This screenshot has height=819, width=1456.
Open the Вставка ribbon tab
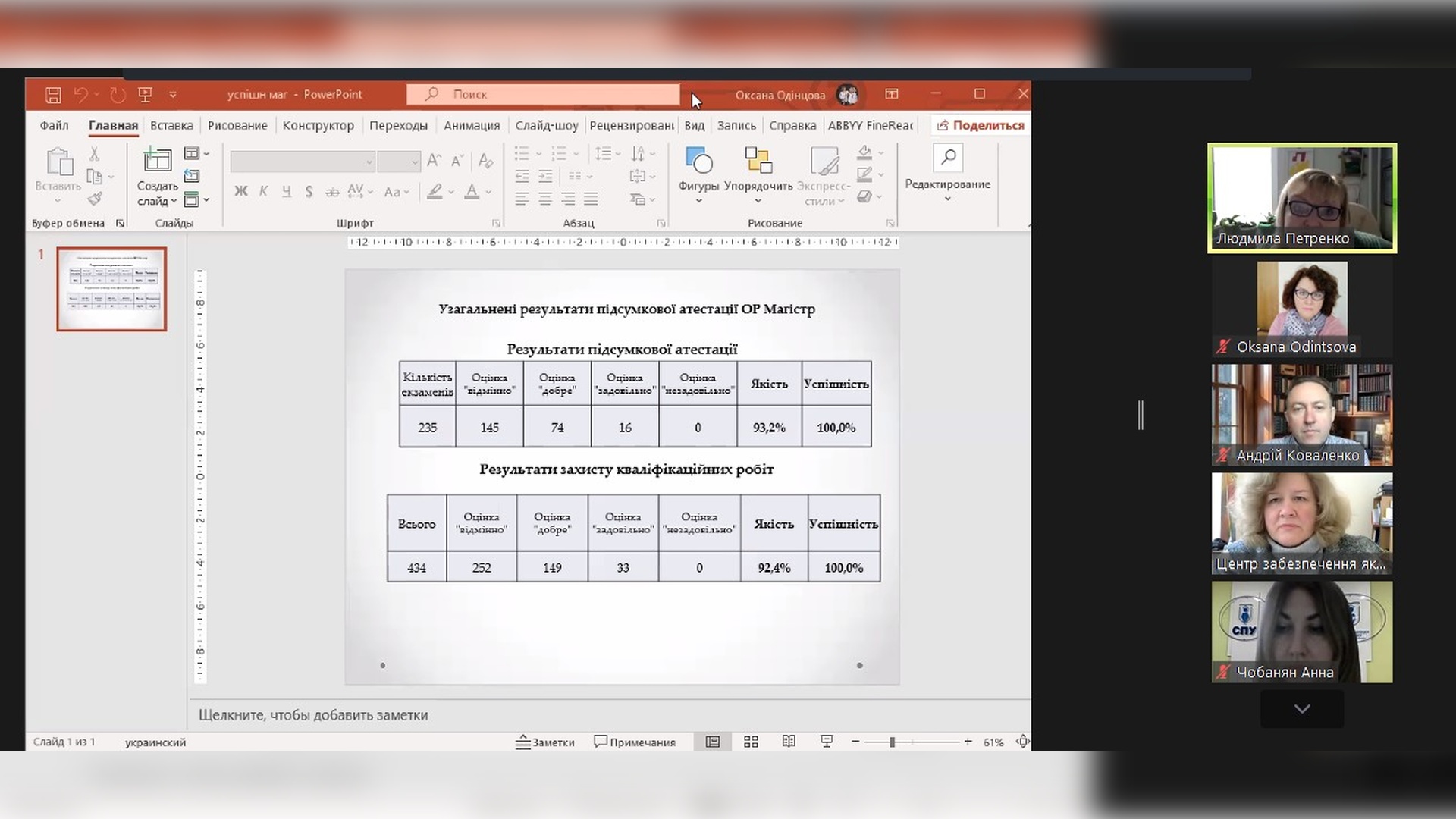point(171,126)
